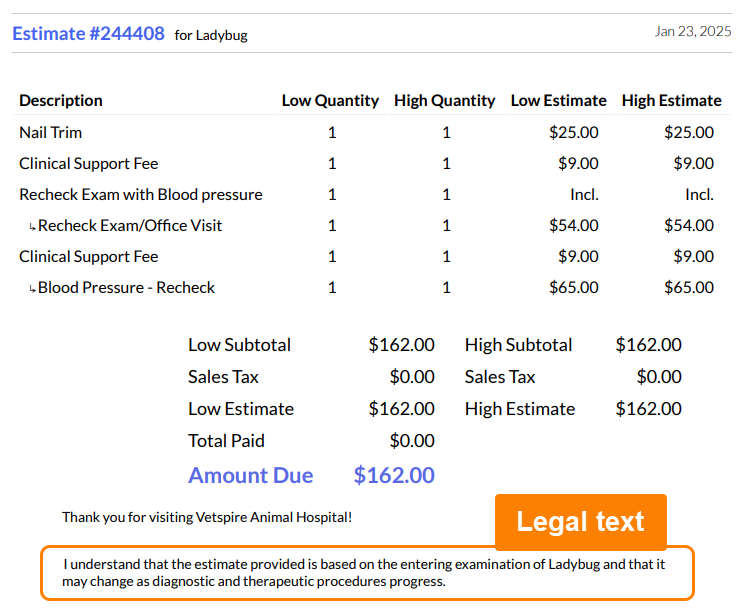This screenshot has height=612, width=745.
Task: Click the Amount Due label
Action: [250, 475]
